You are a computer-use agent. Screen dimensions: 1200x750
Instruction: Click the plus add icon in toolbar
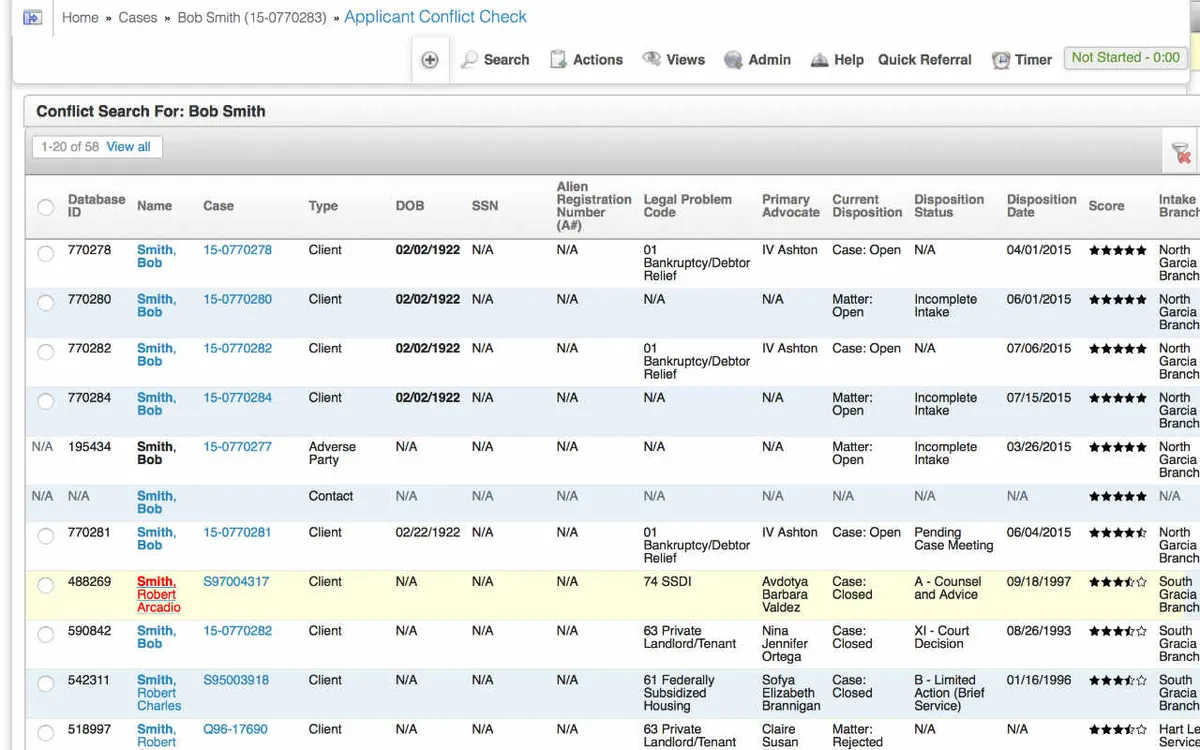point(430,60)
